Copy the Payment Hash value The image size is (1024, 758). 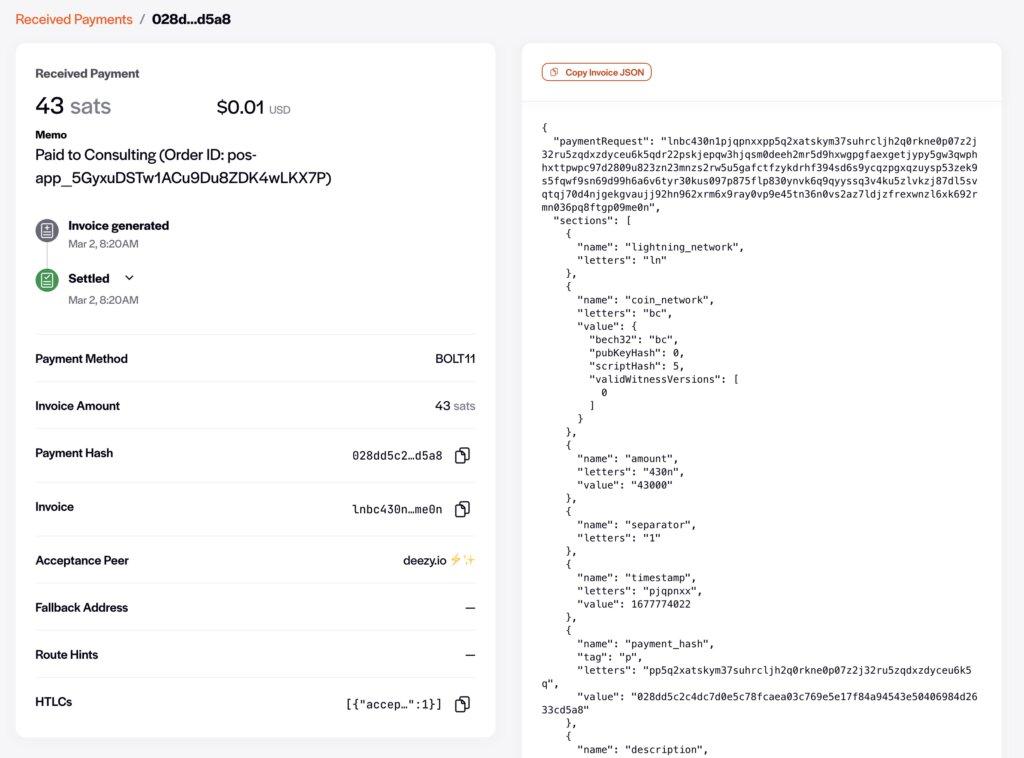[462, 456]
